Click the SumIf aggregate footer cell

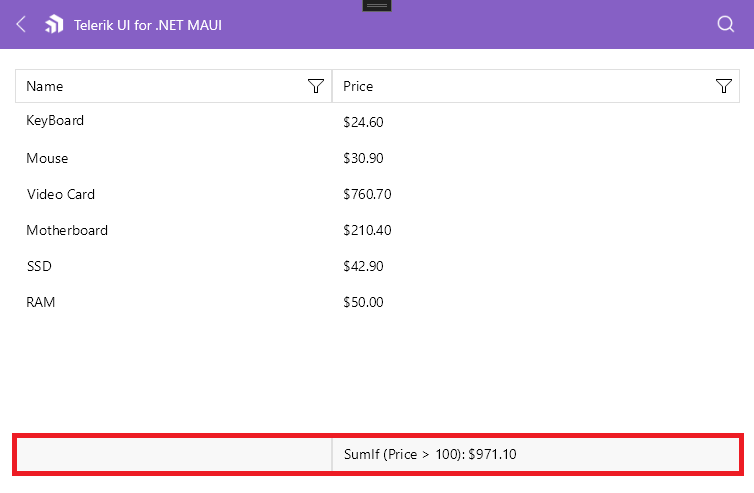(430, 455)
